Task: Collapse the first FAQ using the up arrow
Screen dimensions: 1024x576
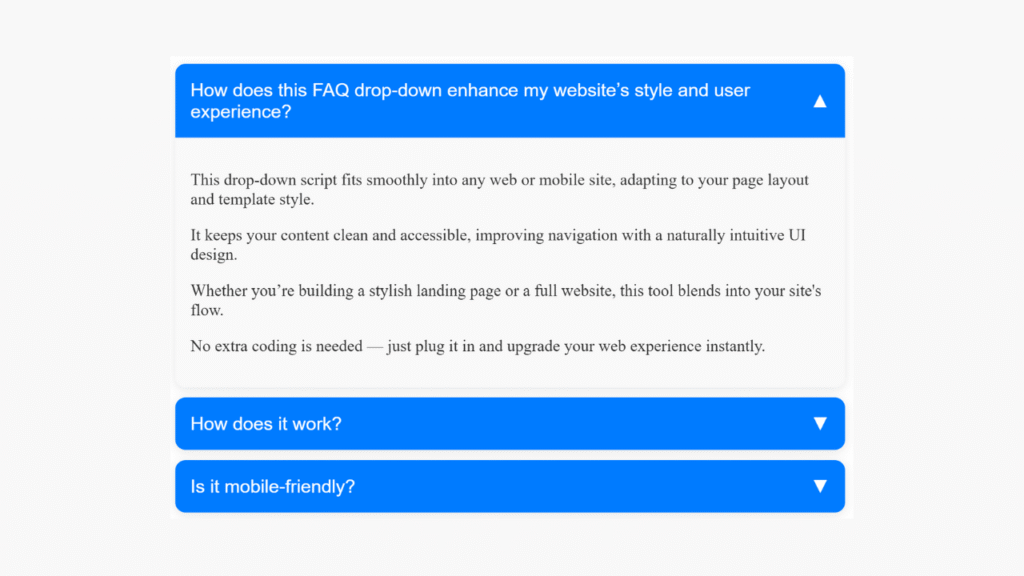Action: point(820,101)
